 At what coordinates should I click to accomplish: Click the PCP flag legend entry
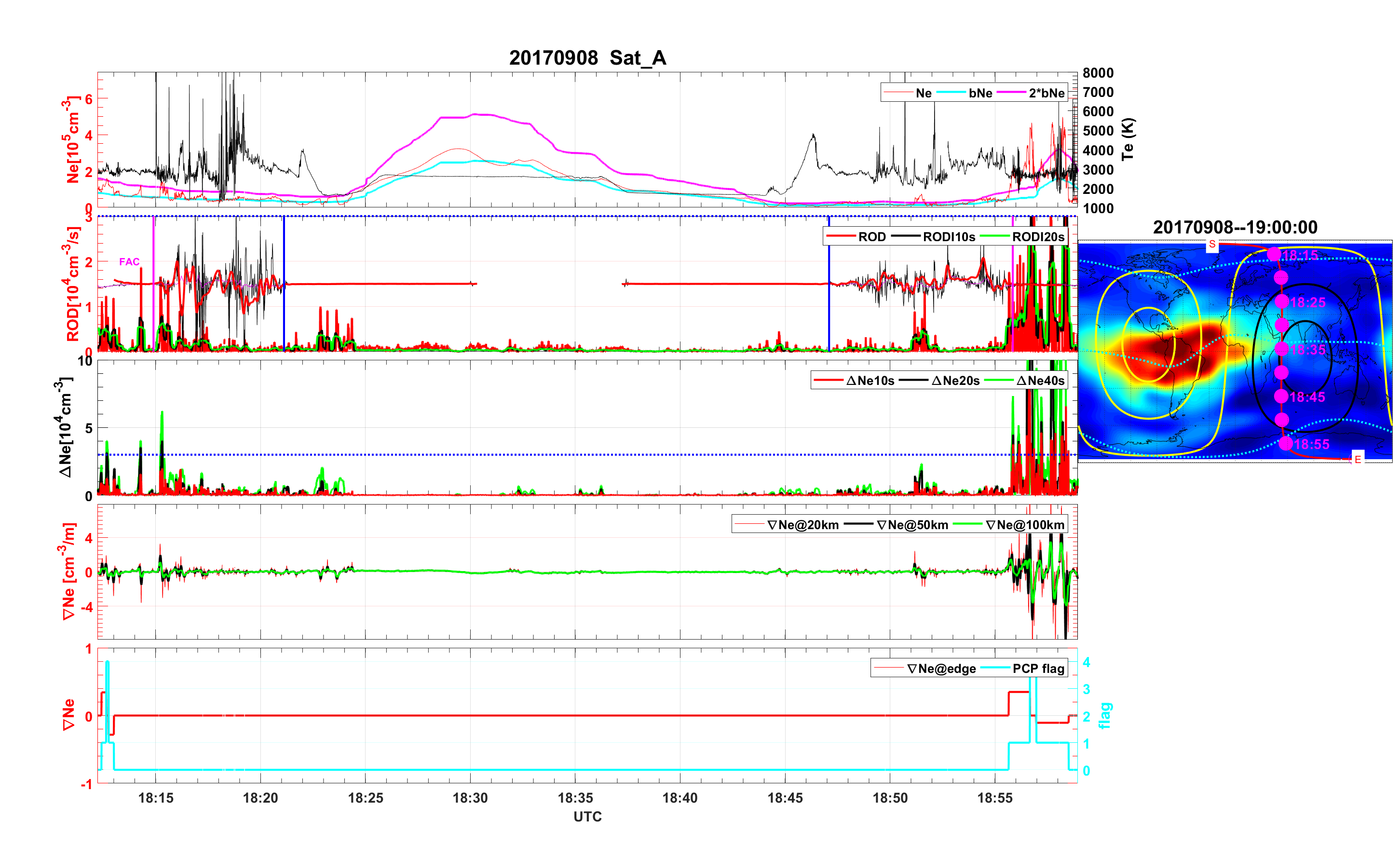coord(1038,669)
